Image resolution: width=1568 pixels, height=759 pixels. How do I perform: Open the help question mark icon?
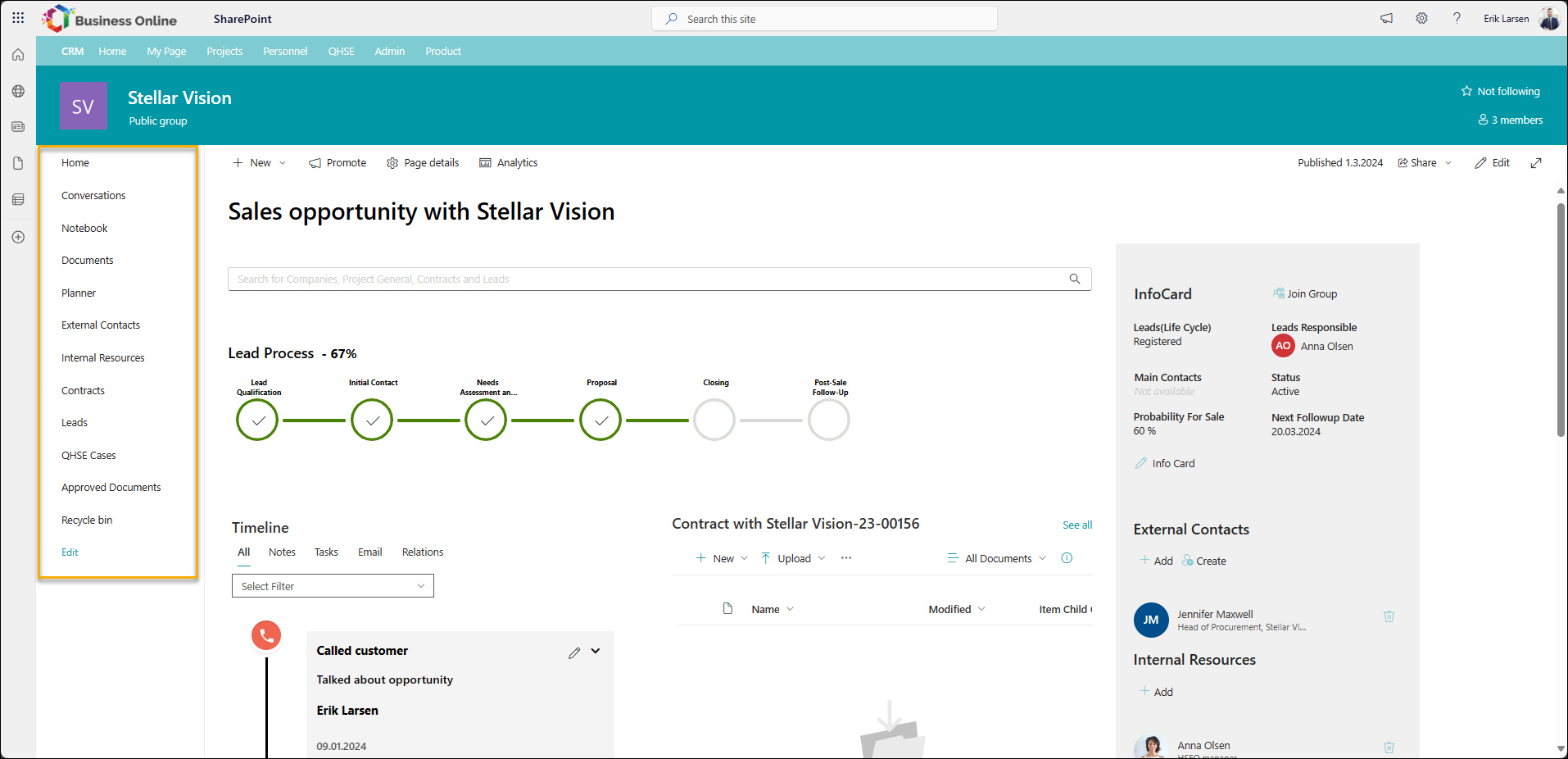[1457, 18]
